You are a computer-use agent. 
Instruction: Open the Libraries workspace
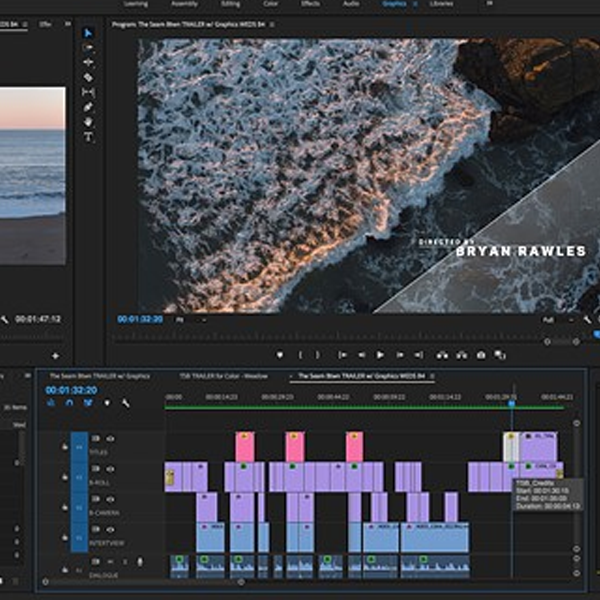441,4
